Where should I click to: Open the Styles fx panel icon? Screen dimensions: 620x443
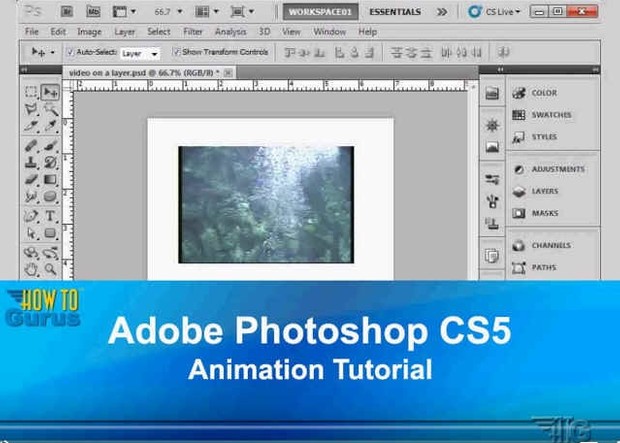point(518,137)
